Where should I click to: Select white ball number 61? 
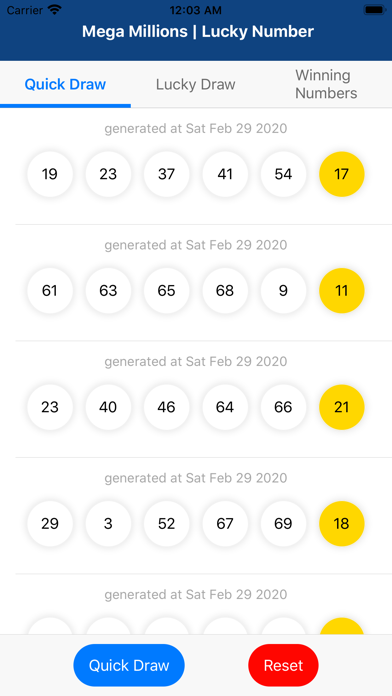pyautogui.click(x=50, y=291)
